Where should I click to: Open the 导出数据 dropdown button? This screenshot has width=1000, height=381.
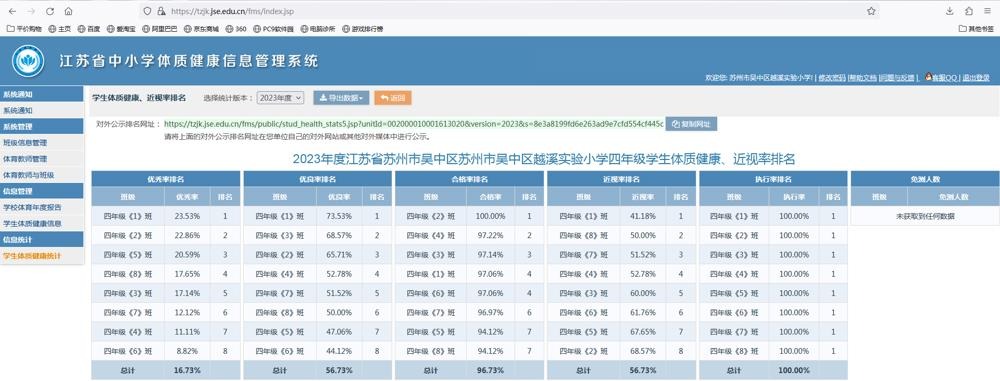point(341,98)
